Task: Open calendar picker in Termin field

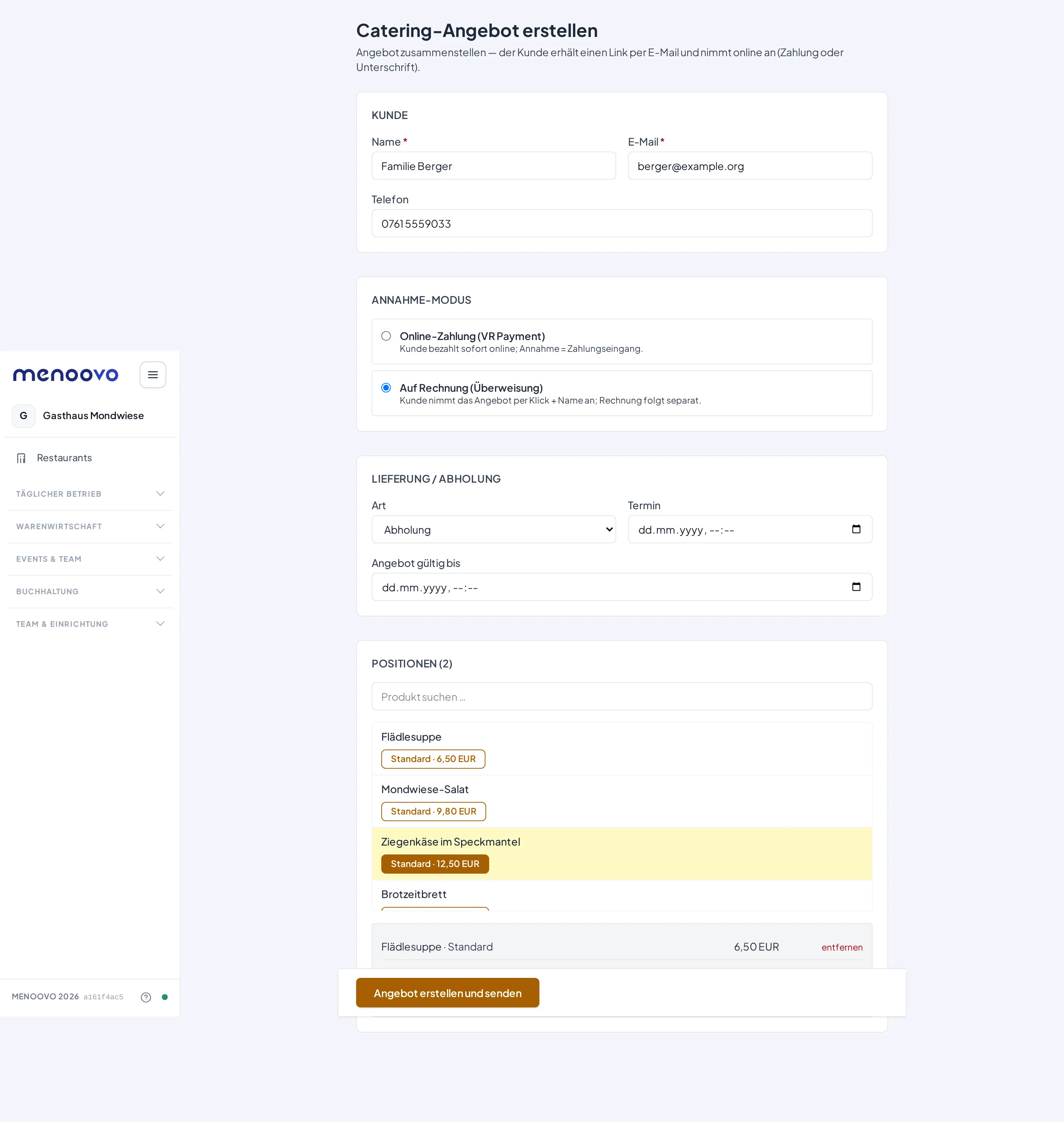Action: click(856, 529)
